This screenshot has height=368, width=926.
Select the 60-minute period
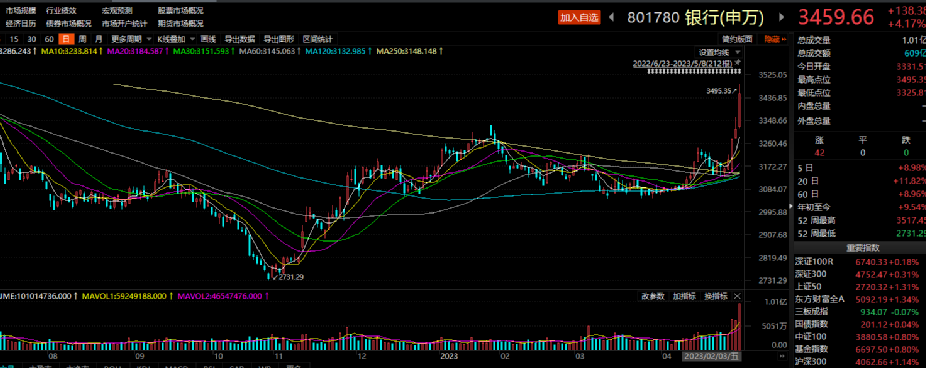point(50,40)
